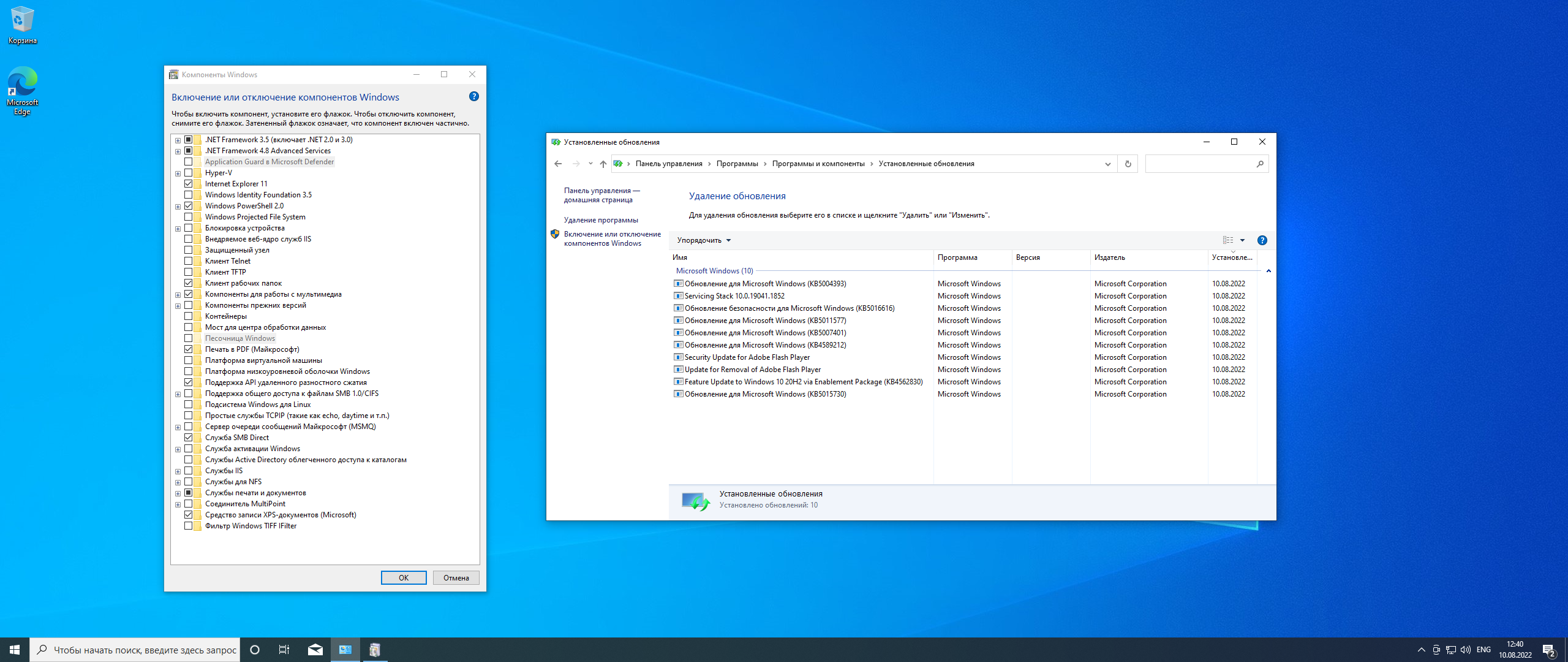Expand Поддержка общего доступа SMB 1.0/CIFS node
1568x662 pixels.
[x=178, y=394]
